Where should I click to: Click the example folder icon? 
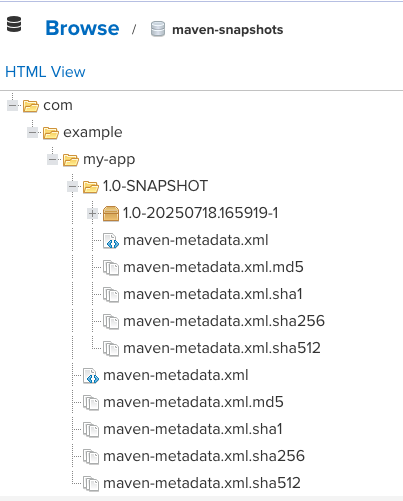(x=51, y=133)
